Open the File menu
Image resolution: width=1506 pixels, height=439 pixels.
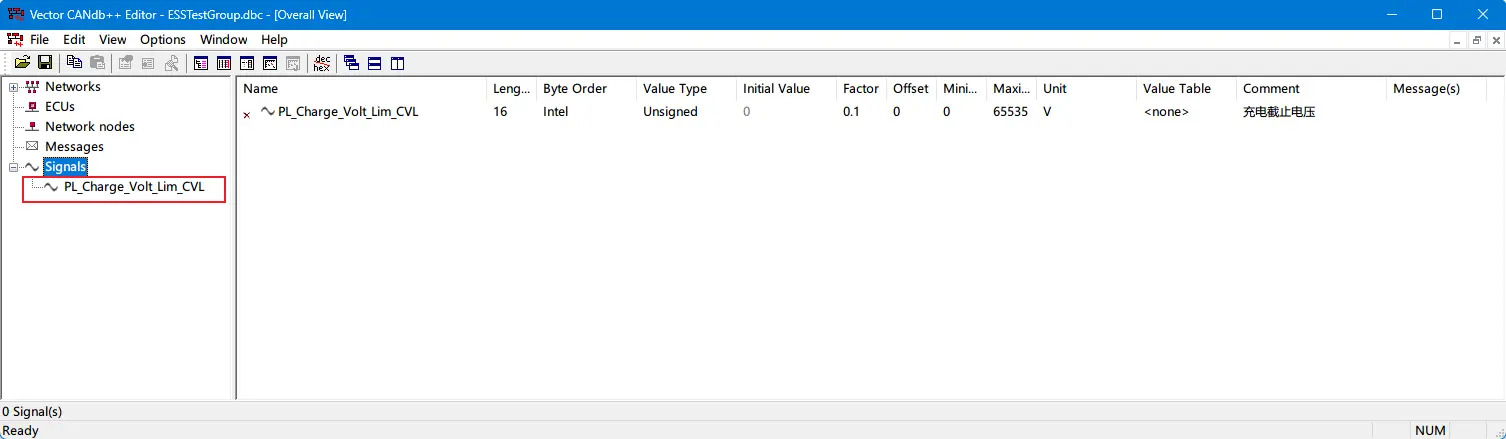(39, 40)
